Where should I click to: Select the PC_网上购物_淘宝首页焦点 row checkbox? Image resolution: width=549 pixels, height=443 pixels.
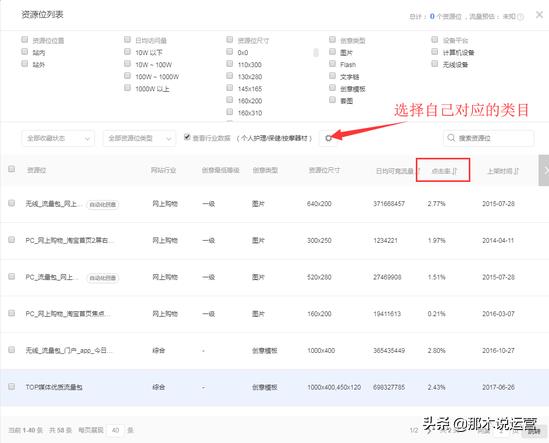coord(12,313)
